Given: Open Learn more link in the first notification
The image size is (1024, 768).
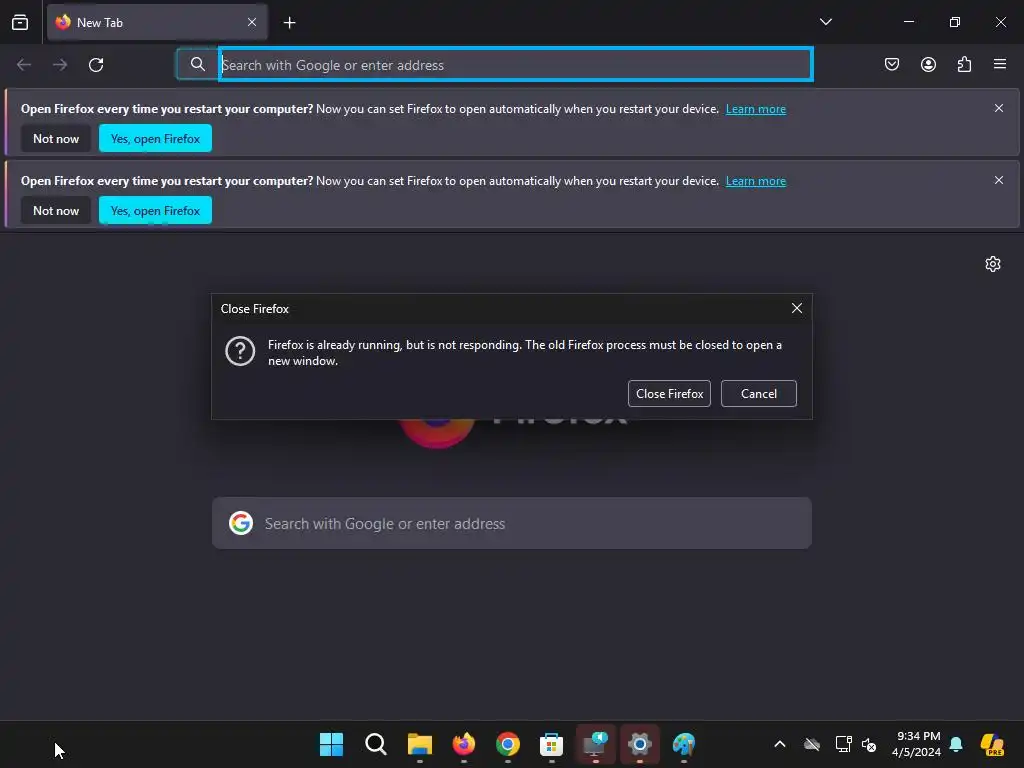Looking at the screenshot, I should 756,109.
